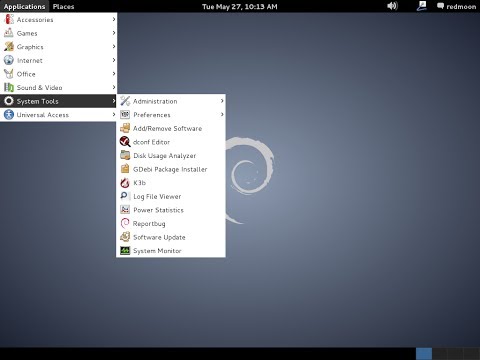Click the Sound & Video icon
The height and width of the screenshot is (360, 480).
(9, 87)
